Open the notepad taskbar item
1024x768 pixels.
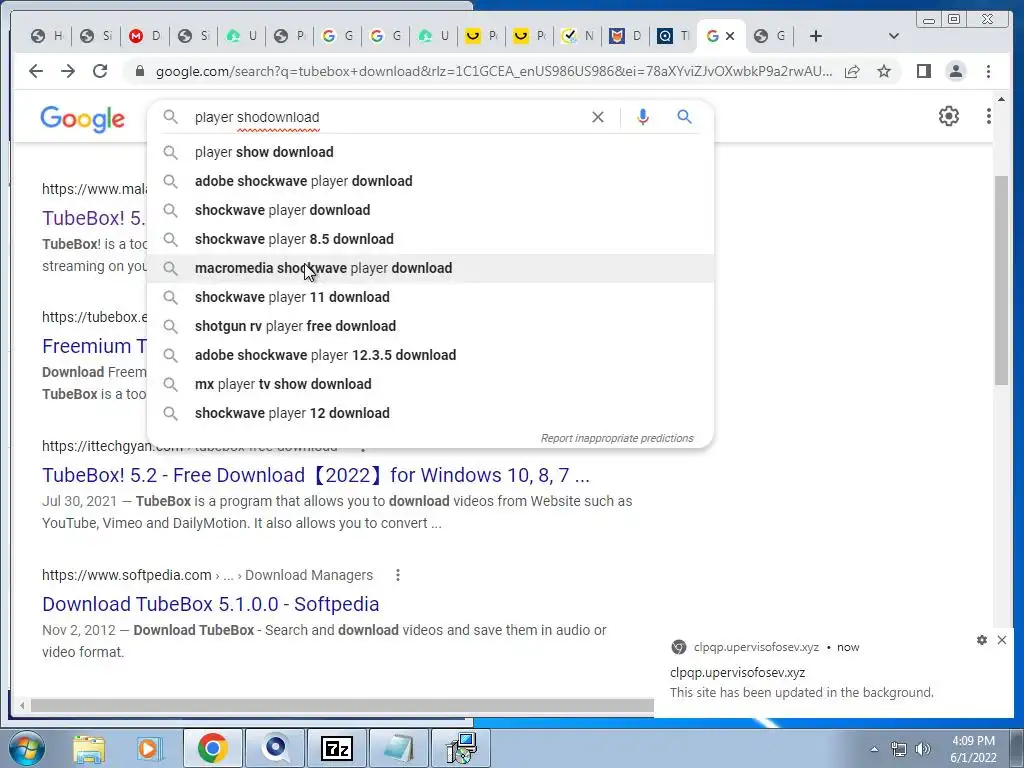[398, 748]
